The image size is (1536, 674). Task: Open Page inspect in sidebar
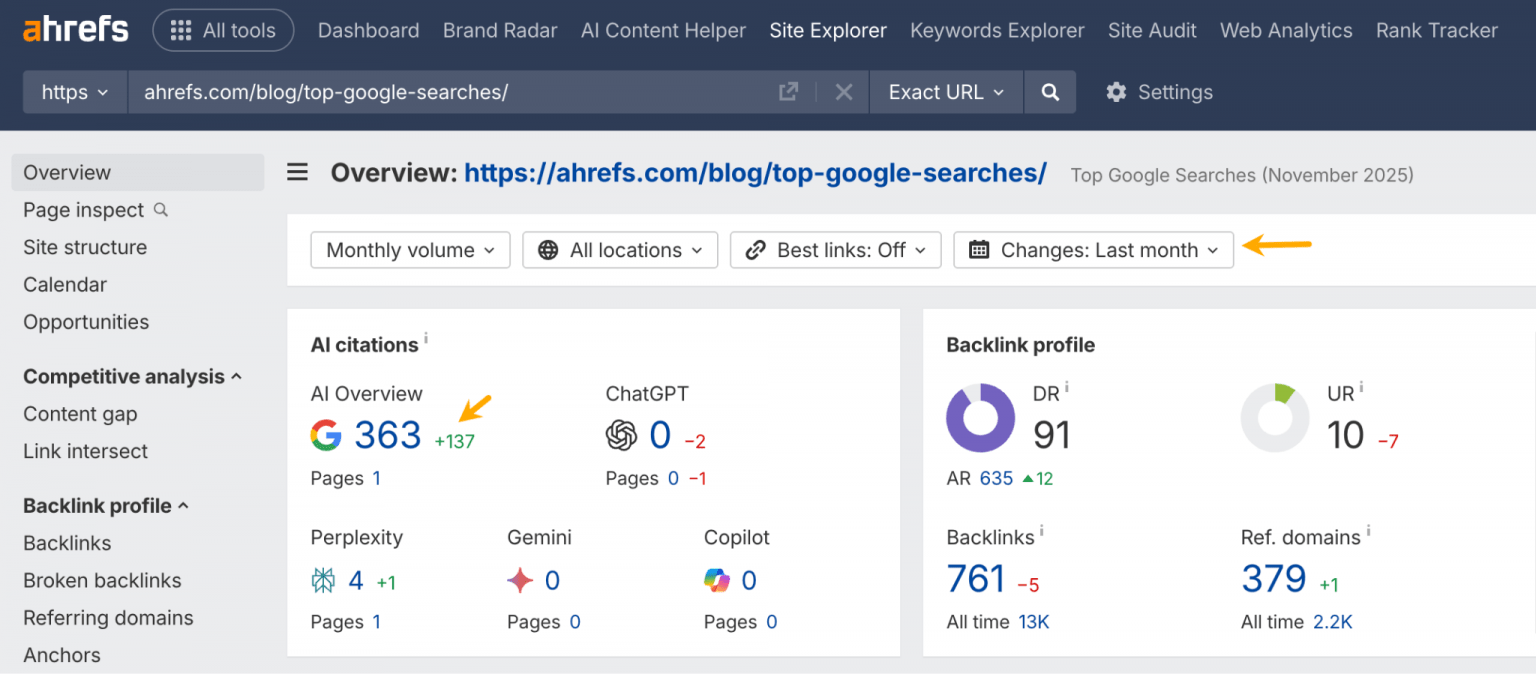[84, 210]
